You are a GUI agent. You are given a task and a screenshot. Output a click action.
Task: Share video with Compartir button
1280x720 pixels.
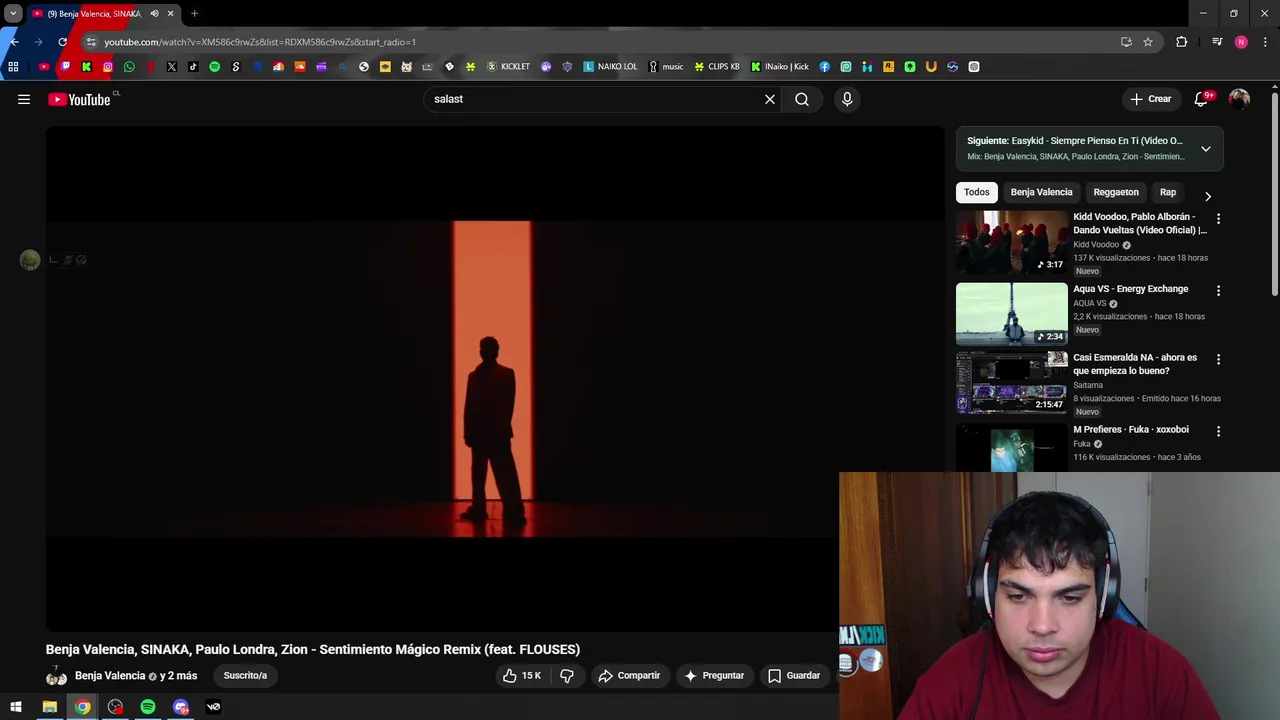click(x=629, y=676)
